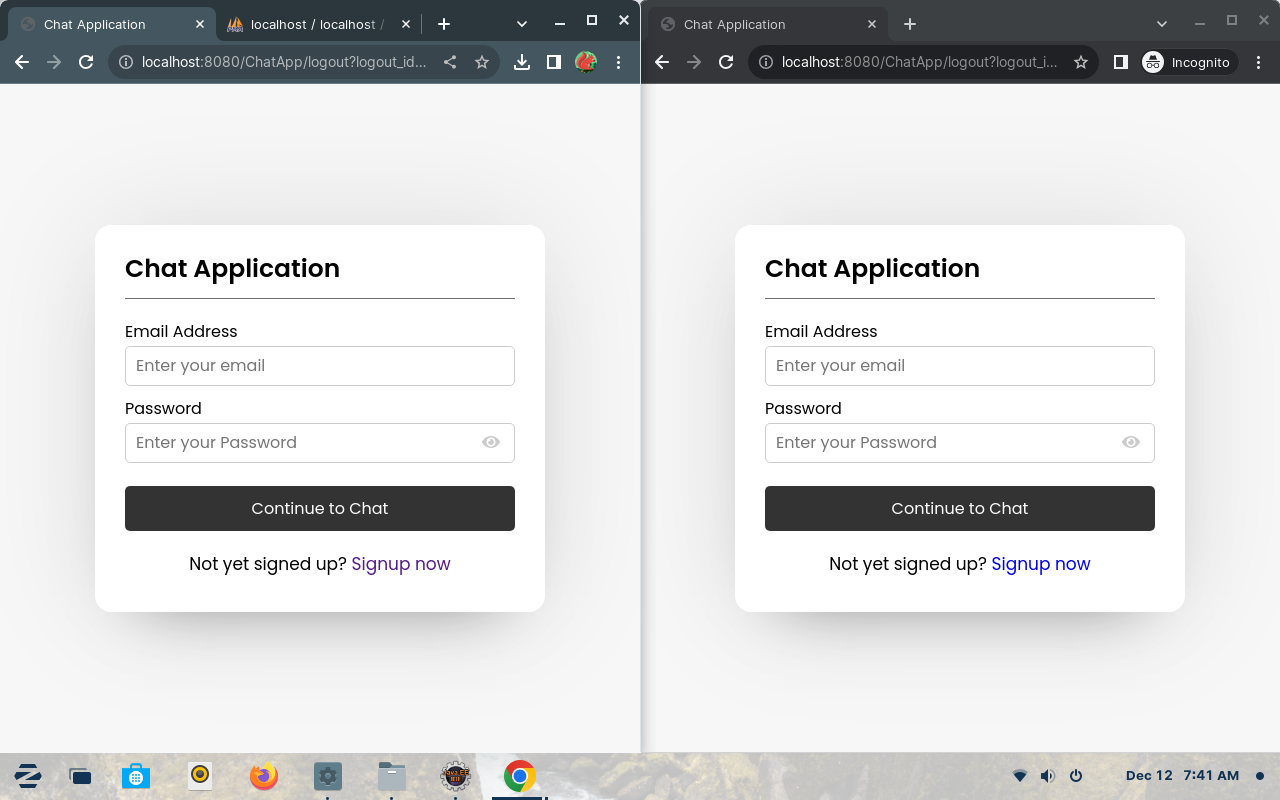The image size is (1280, 800).
Task: Reload the page in the left browser window
Action: (86, 62)
